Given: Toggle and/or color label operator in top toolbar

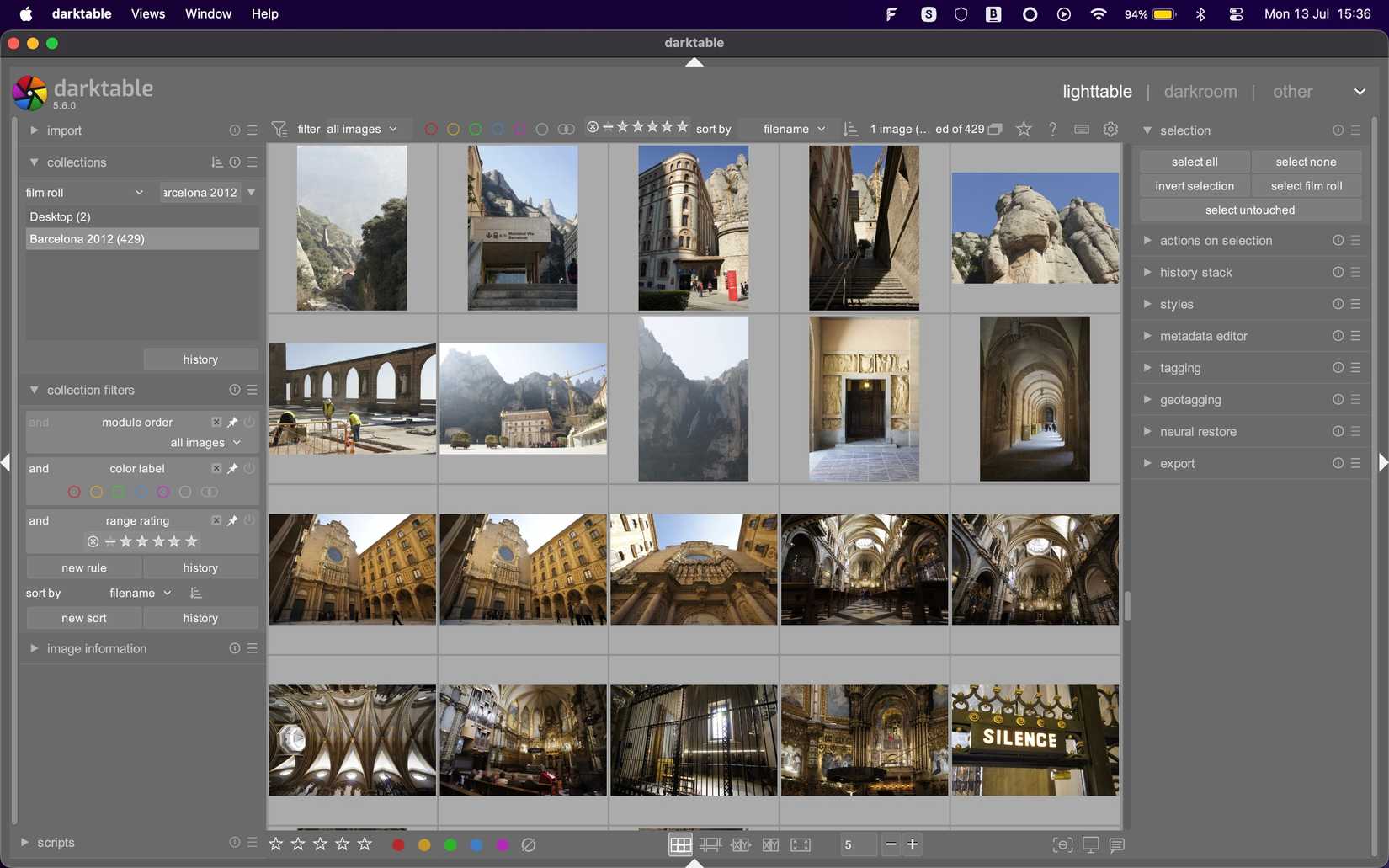Looking at the screenshot, I should click(567, 129).
